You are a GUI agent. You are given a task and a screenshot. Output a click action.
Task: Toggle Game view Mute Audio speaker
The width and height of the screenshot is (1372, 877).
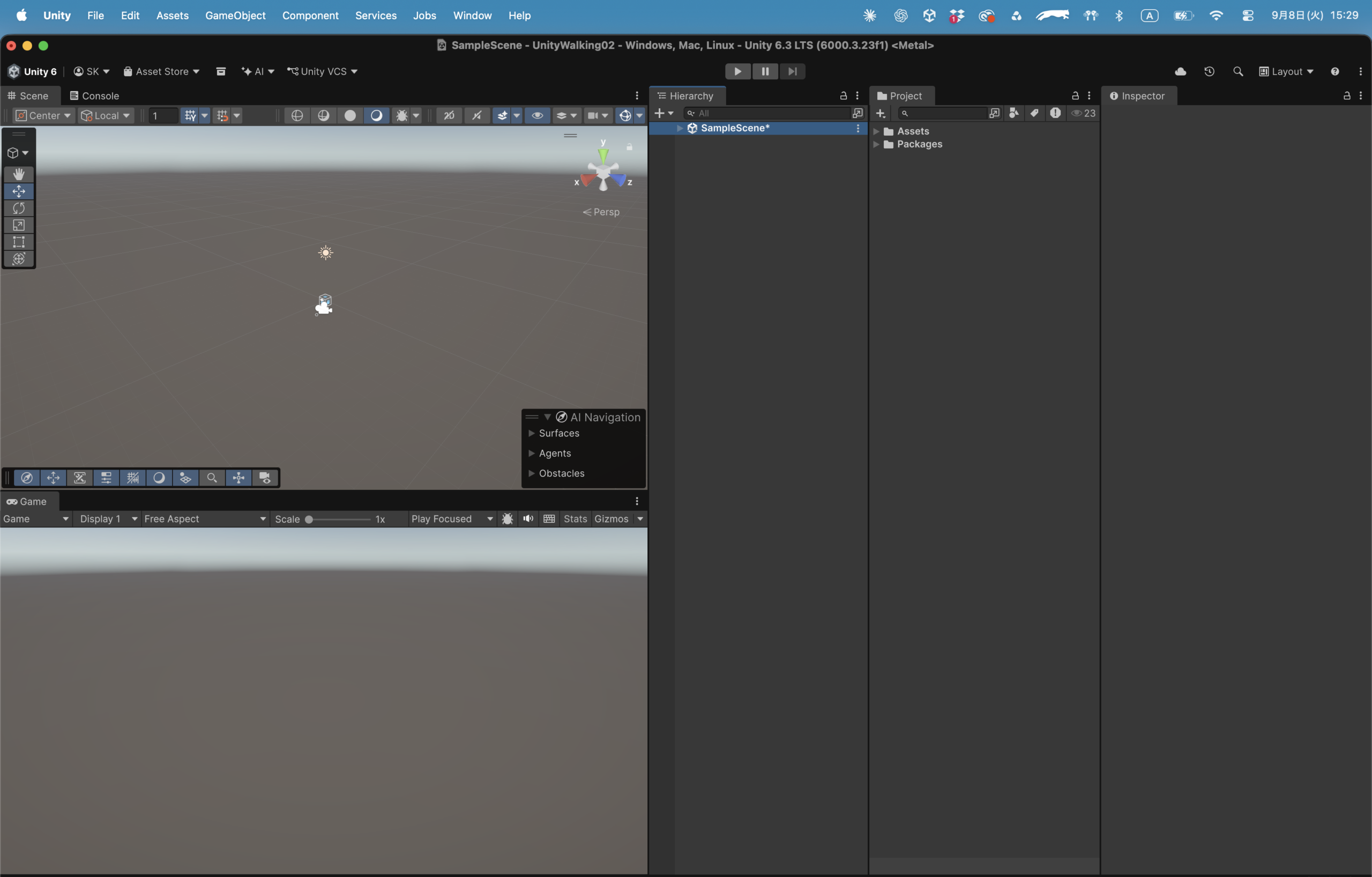pyautogui.click(x=528, y=518)
